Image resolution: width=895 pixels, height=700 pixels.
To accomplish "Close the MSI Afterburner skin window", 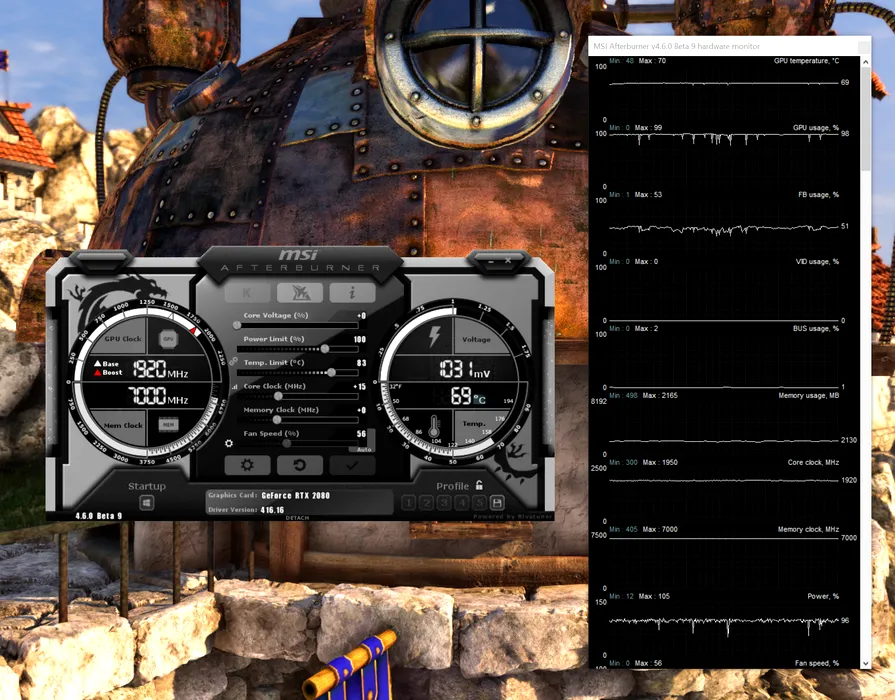I will (x=508, y=260).
